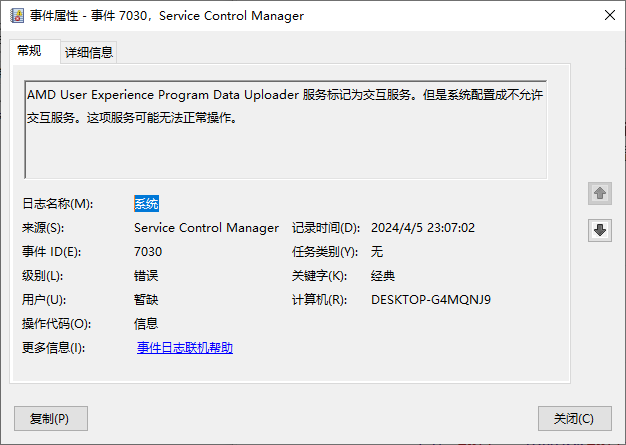Click computer name DESKTOP-G4MQNJ9
The image size is (626, 445).
pos(431,300)
